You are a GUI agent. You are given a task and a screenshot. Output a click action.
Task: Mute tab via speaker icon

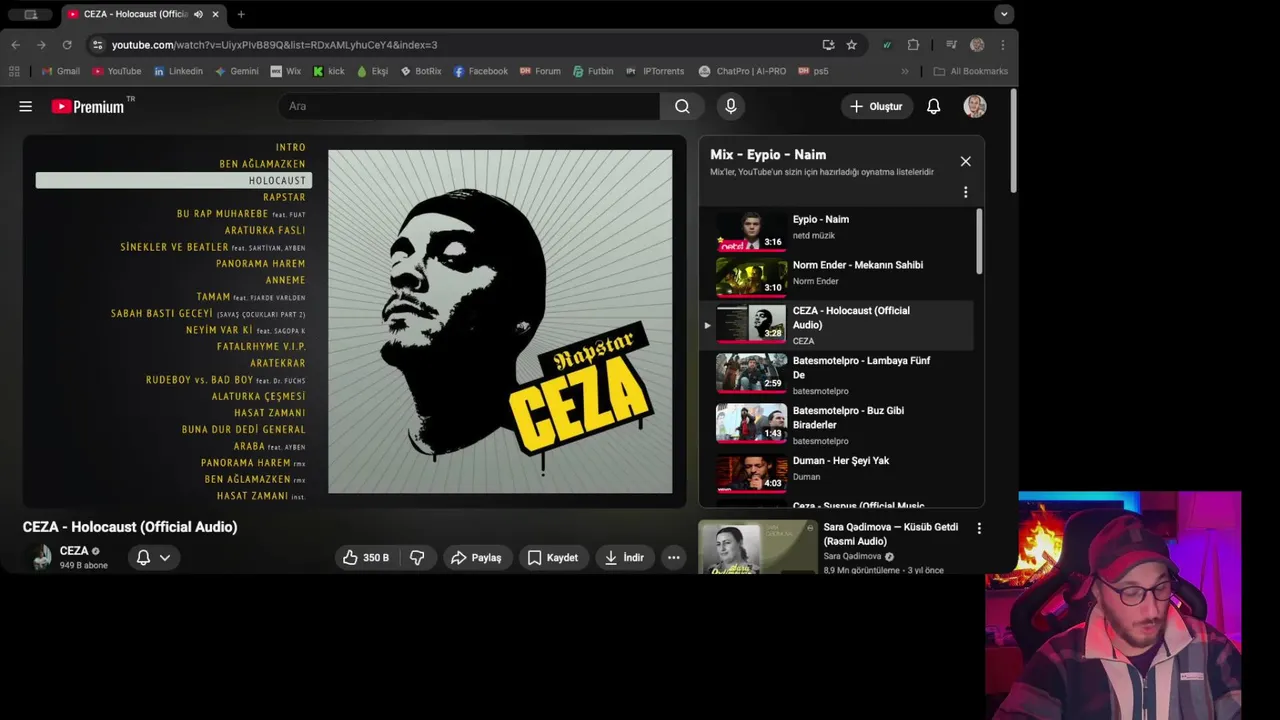[198, 14]
